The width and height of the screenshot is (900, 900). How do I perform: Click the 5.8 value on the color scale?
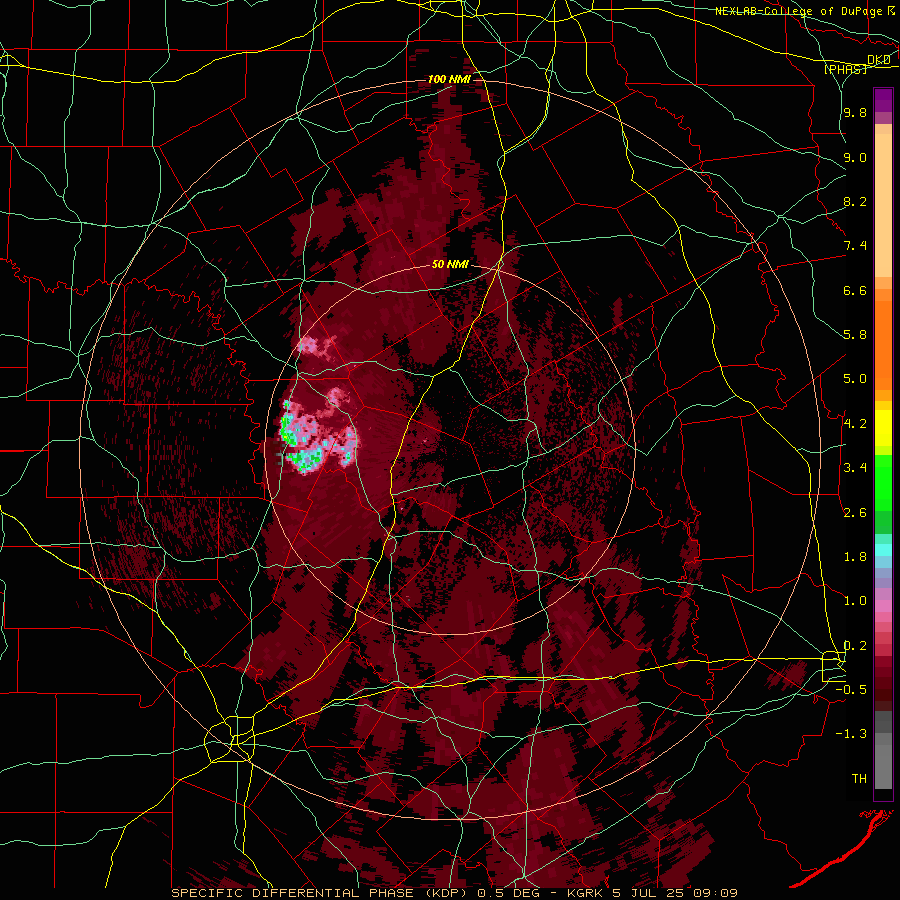(855, 335)
